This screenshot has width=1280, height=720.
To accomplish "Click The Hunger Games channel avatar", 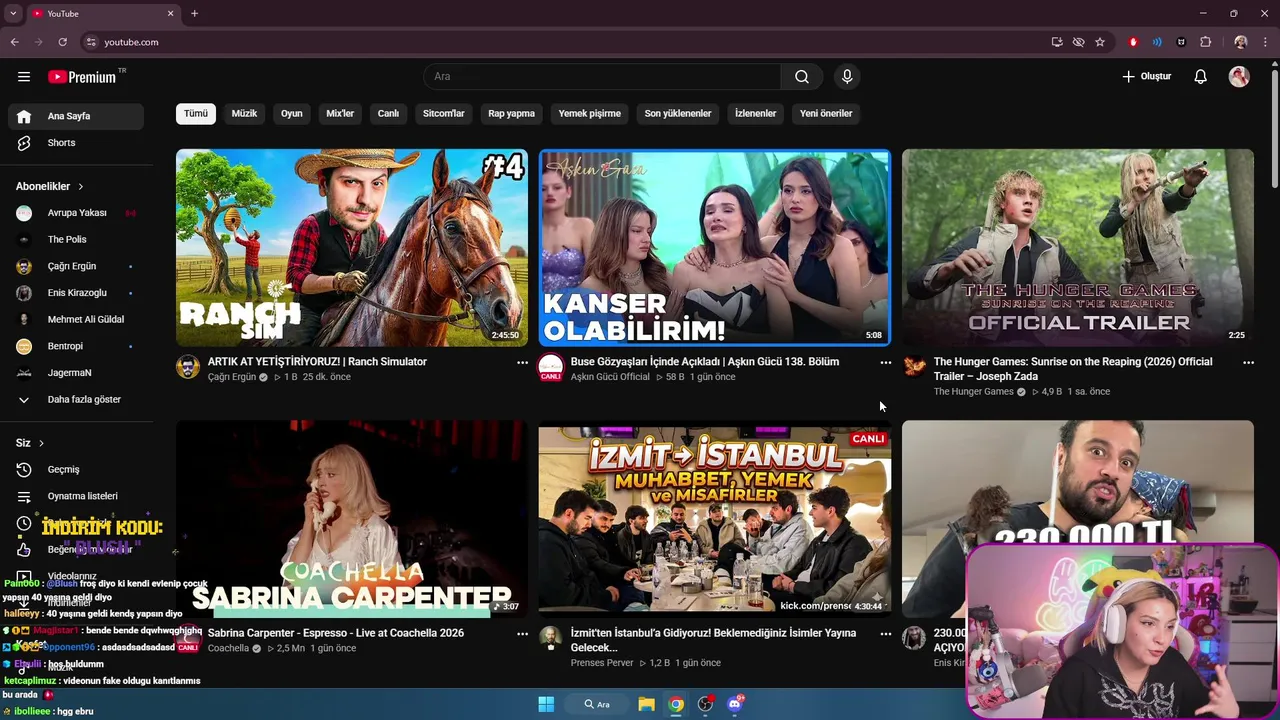I will [914, 367].
